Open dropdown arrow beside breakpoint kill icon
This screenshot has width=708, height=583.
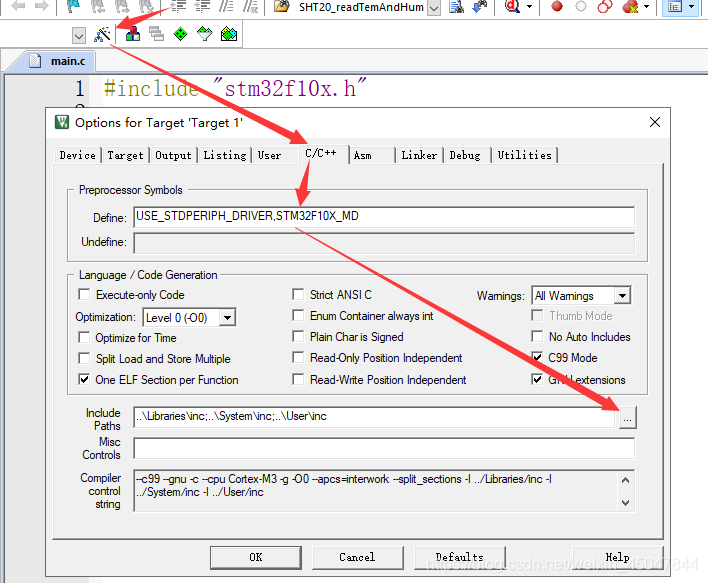coord(646,6)
